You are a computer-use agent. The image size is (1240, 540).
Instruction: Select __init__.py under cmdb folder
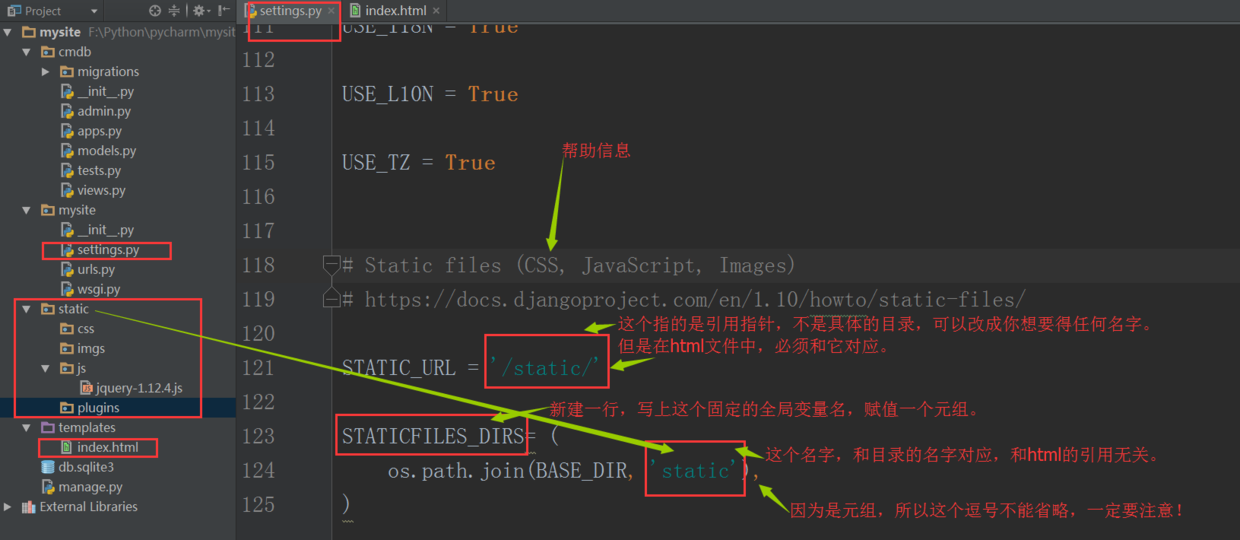(x=97, y=92)
